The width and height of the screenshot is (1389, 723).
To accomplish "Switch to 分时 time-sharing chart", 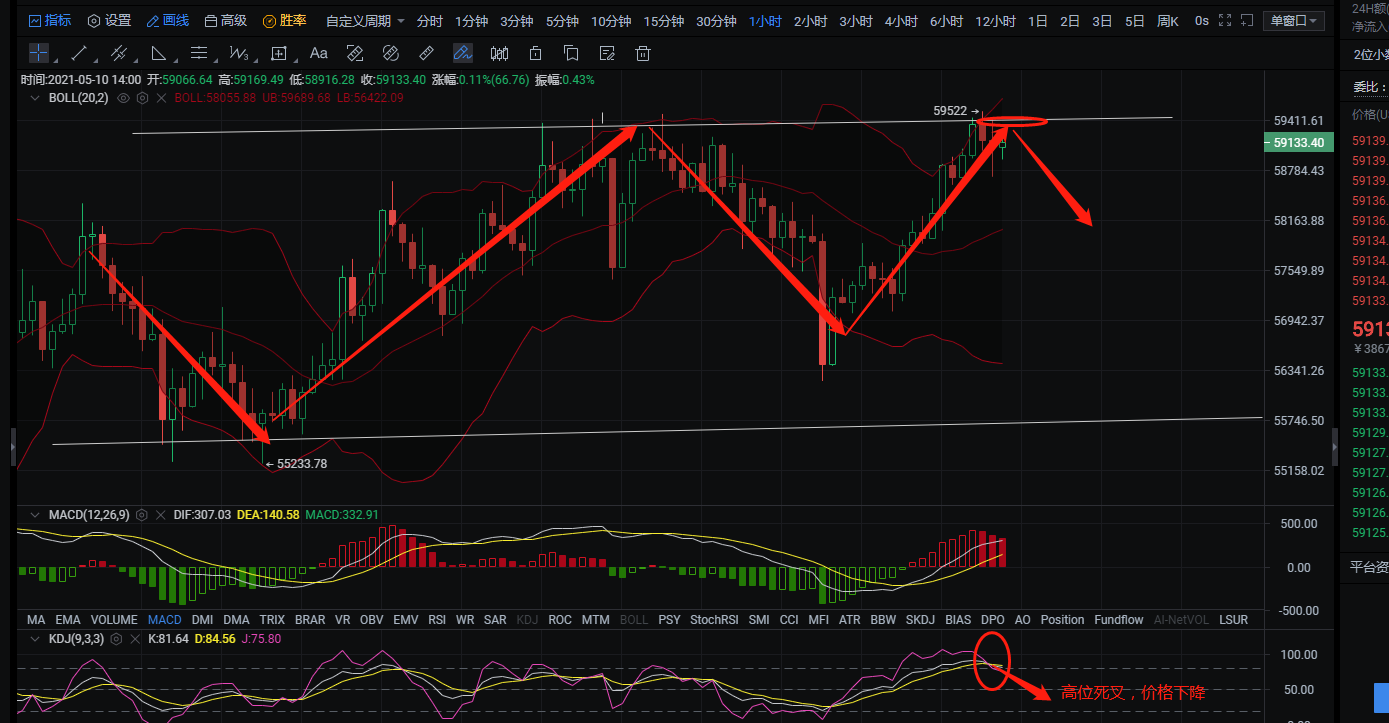I will tap(430, 21).
